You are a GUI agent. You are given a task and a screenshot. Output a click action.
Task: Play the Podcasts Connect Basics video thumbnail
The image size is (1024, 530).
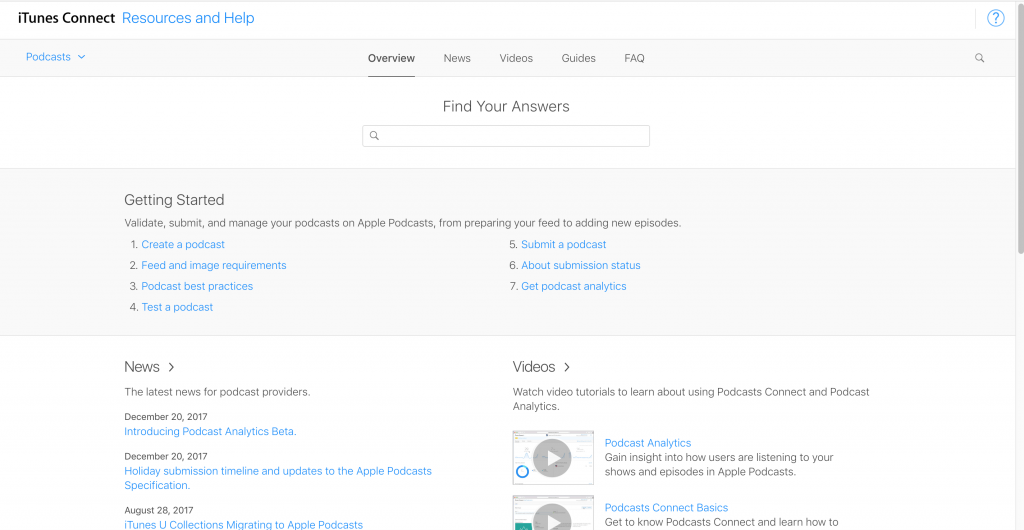[553, 513]
